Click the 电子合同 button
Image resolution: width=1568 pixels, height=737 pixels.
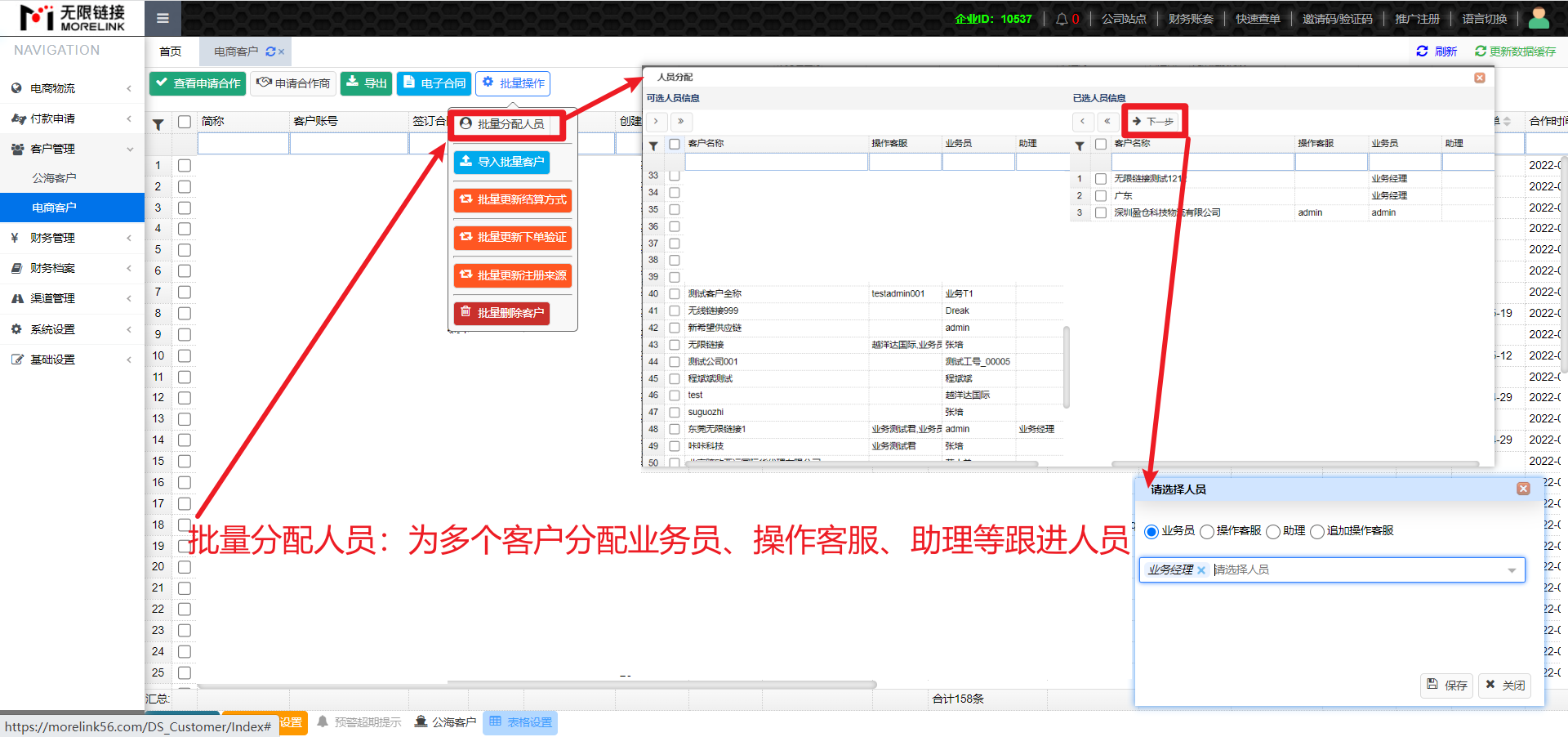point(434,83)
